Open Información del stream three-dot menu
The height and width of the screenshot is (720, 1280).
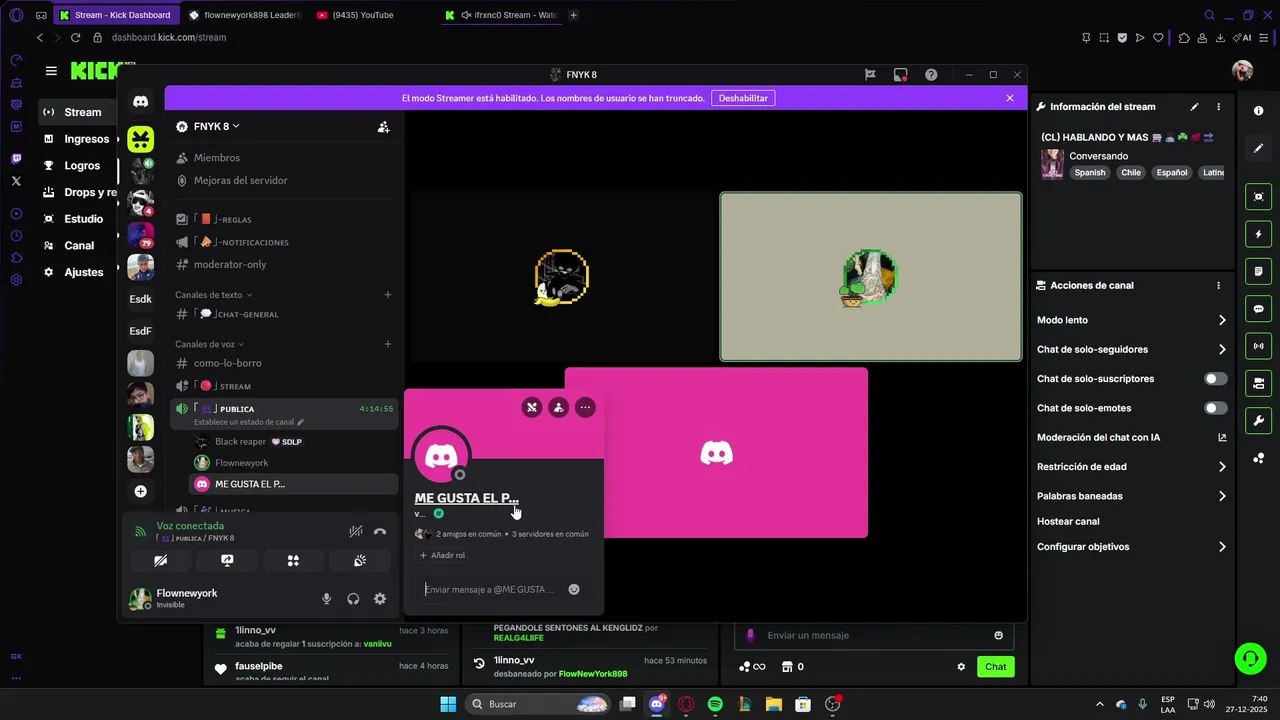pyautogui.click(x=1218, y=107)
